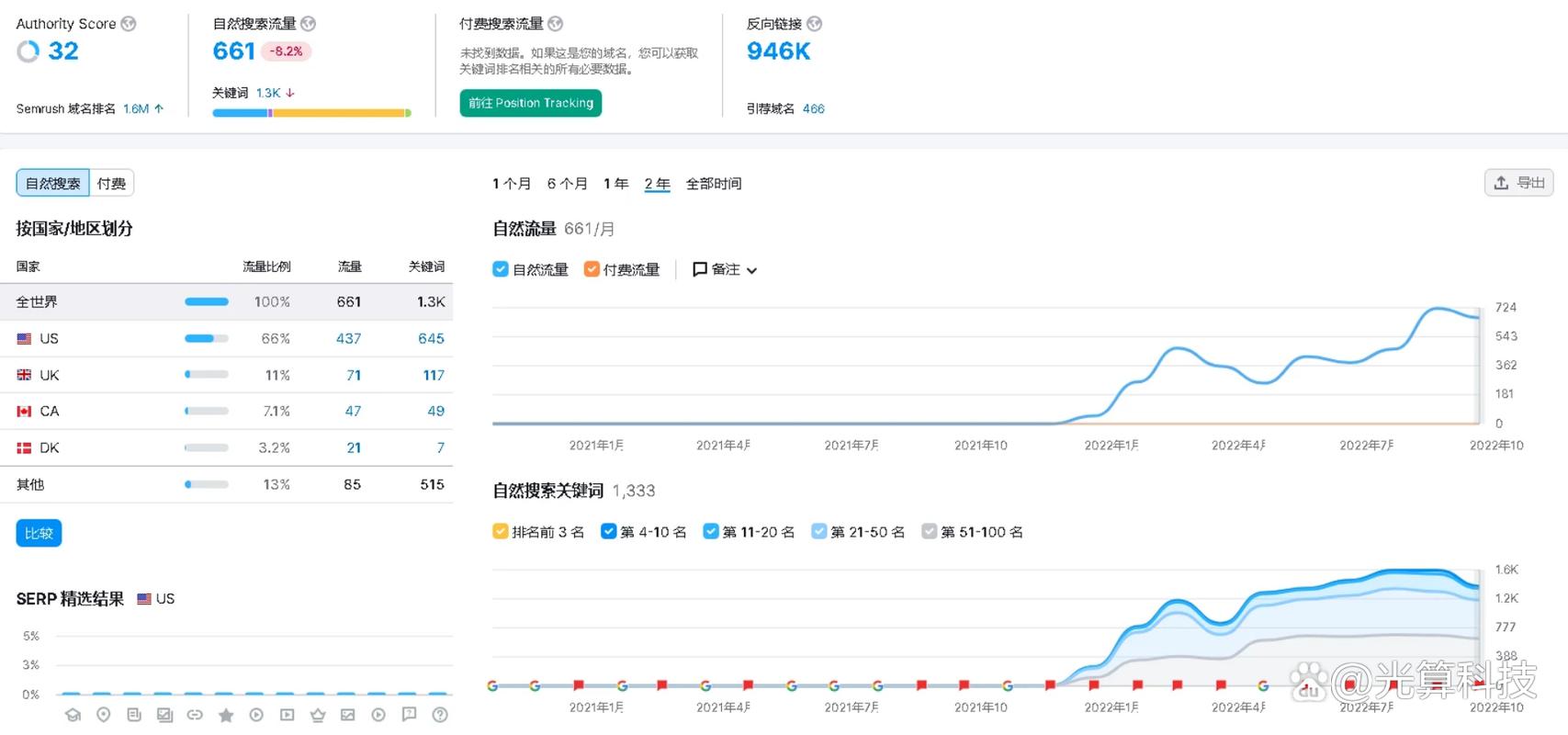The height and width of the screenshot is (735, 1568).
Task: Click the export upload icon in 导出
Action: (1501, 183)
